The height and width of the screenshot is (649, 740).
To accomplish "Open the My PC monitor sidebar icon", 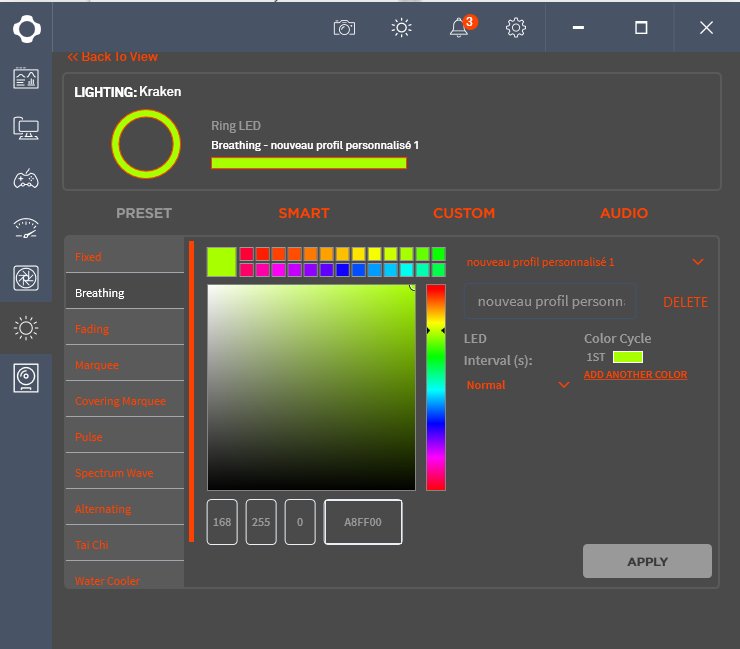I will pyautogui.click(x=26, y=128).
